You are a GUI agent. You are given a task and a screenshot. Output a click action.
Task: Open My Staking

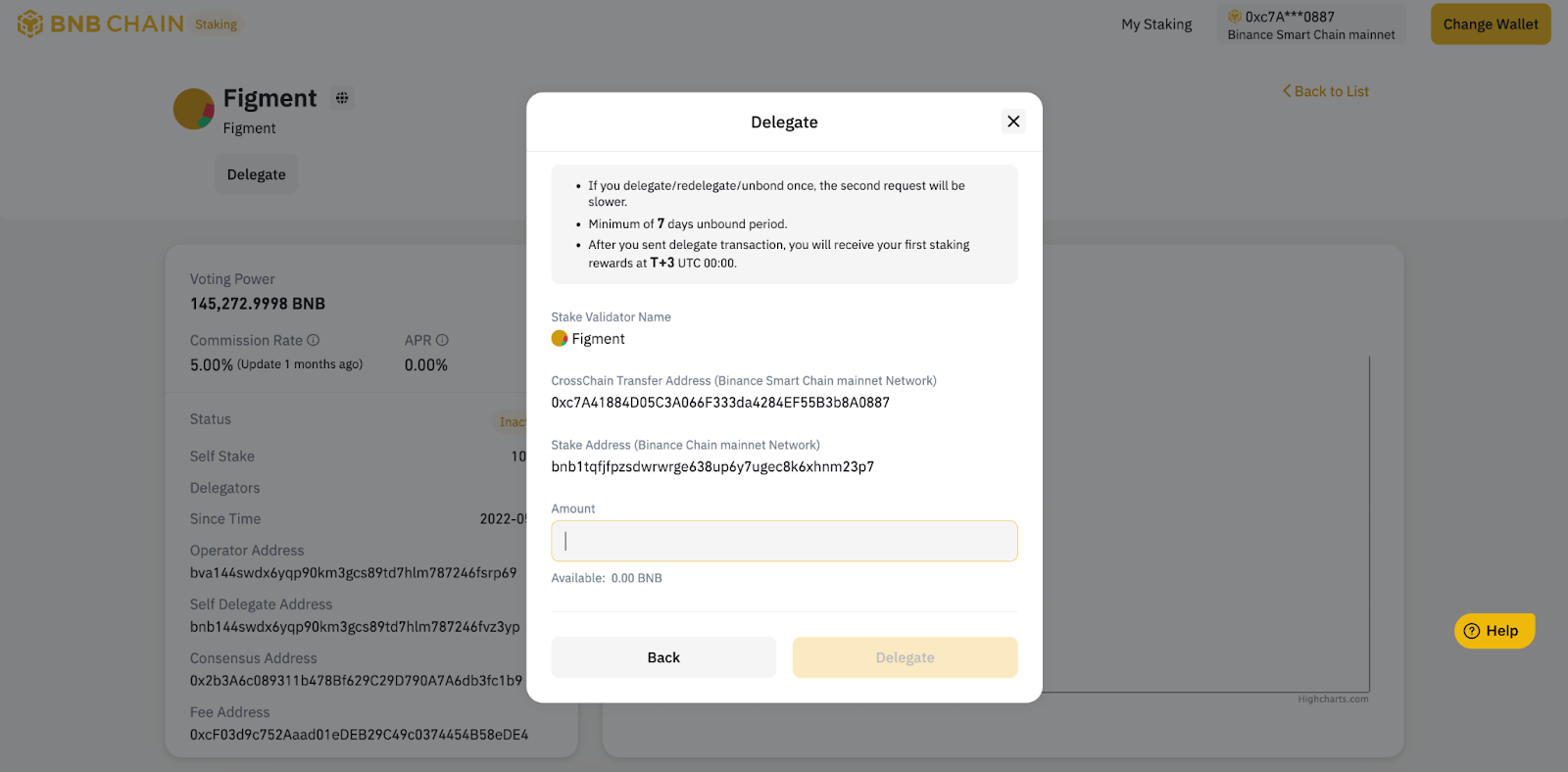pyautogui.click(x=1156, y=24)
